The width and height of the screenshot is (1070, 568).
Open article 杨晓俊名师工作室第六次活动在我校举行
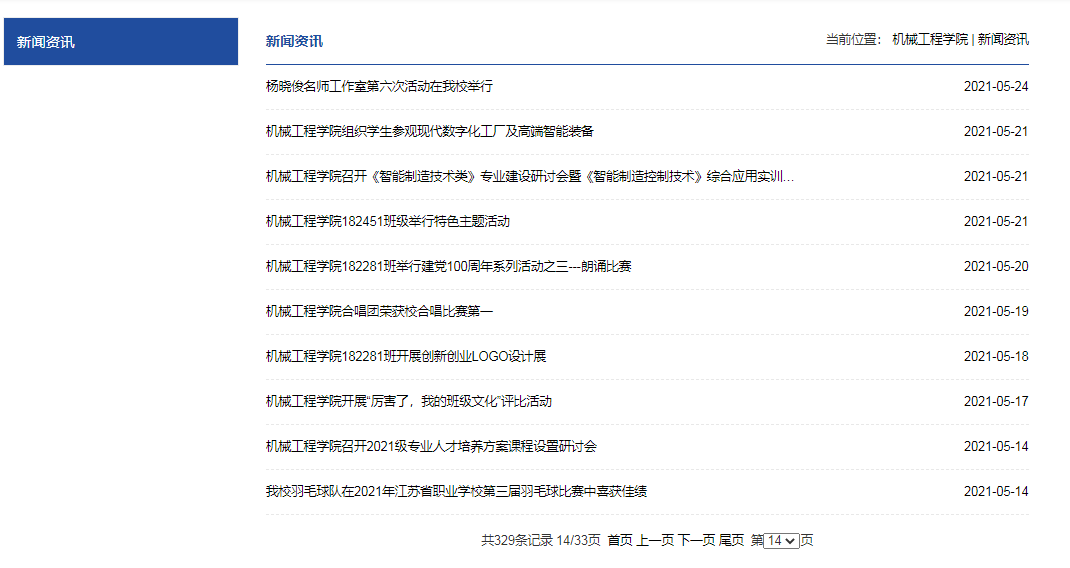[379, 86]
